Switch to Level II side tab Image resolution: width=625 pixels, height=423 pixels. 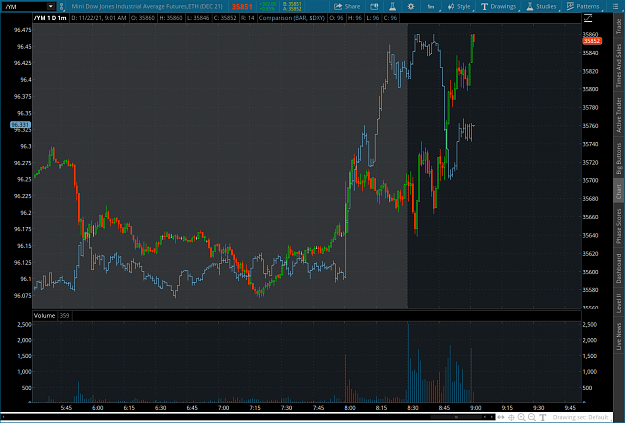[619, 303]
